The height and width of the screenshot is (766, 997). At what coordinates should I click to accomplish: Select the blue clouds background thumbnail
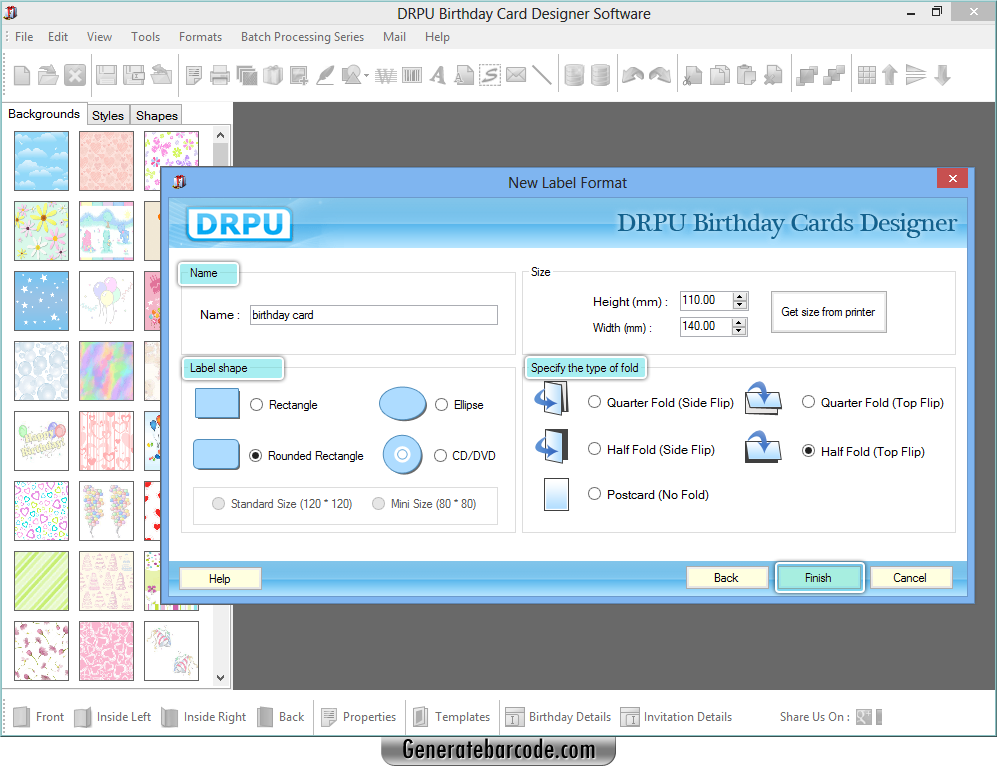pyautogui.click(x=41, y=161)
